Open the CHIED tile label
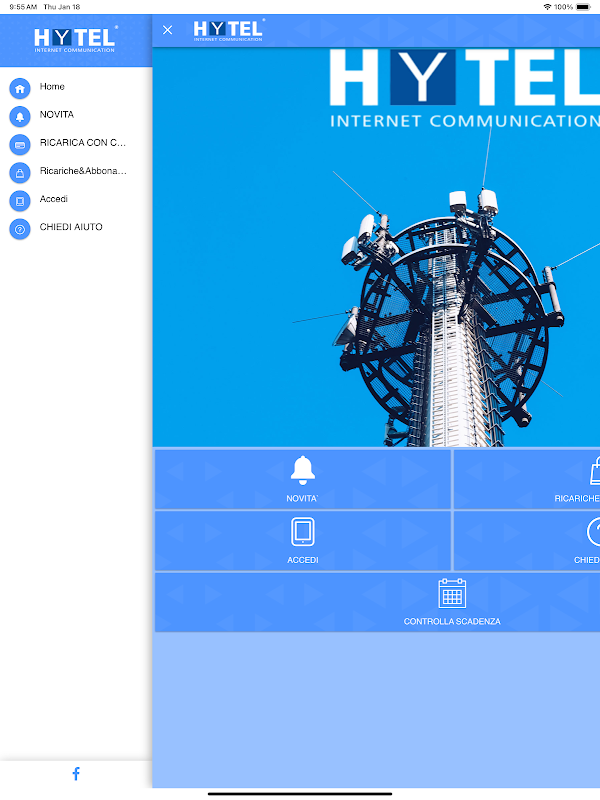This screenshot has height=800, width=600. [x=587, y=560]
